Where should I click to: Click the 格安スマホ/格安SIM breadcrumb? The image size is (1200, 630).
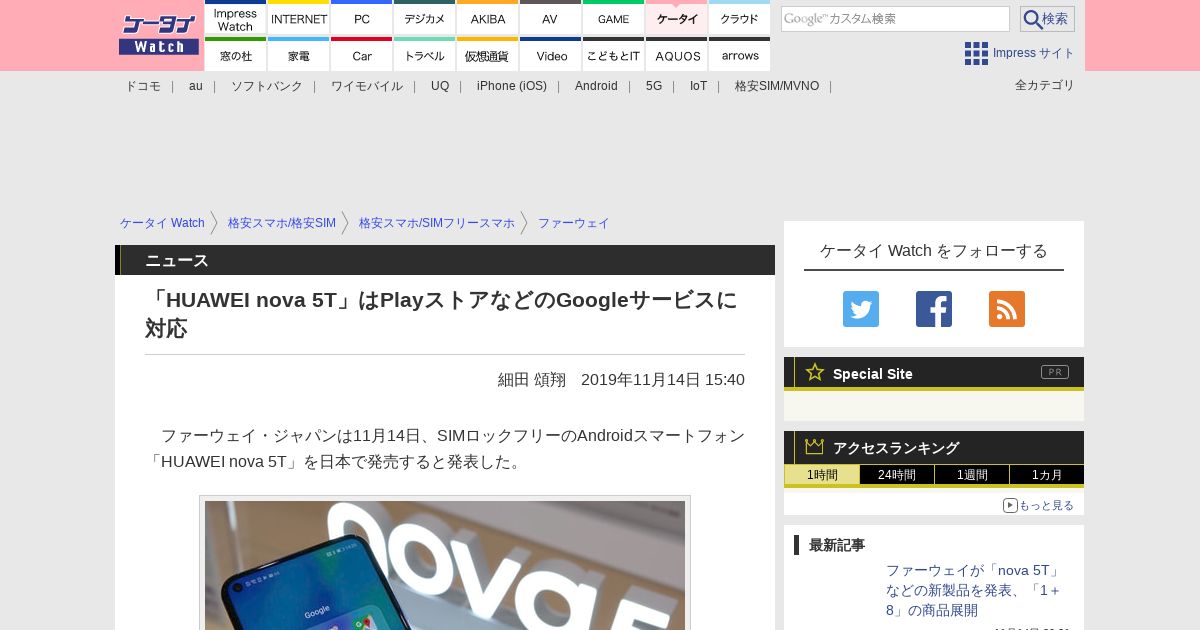(x=282, y=223)
